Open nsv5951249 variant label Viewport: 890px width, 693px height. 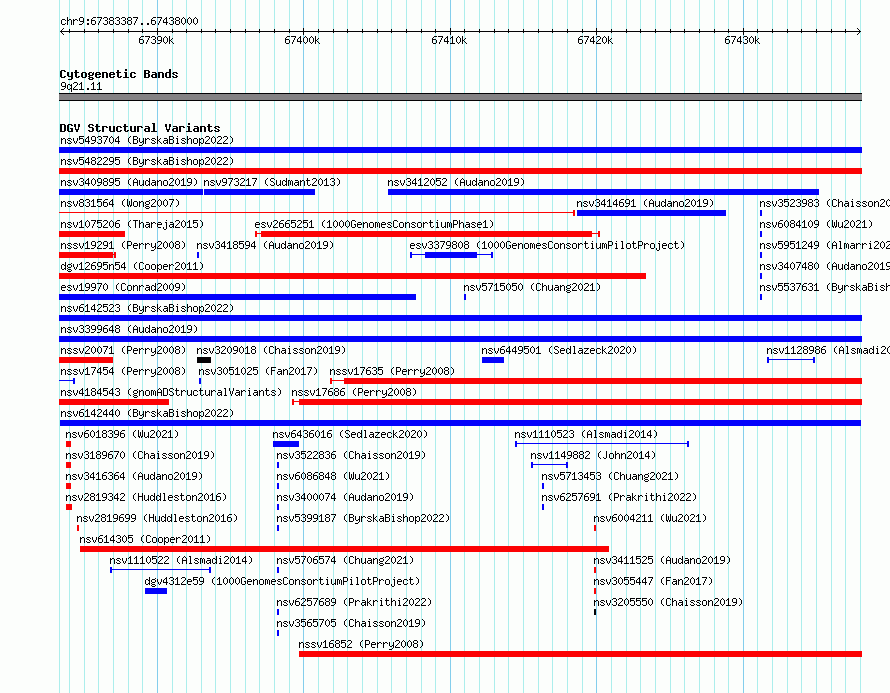[x=825, y=245]
